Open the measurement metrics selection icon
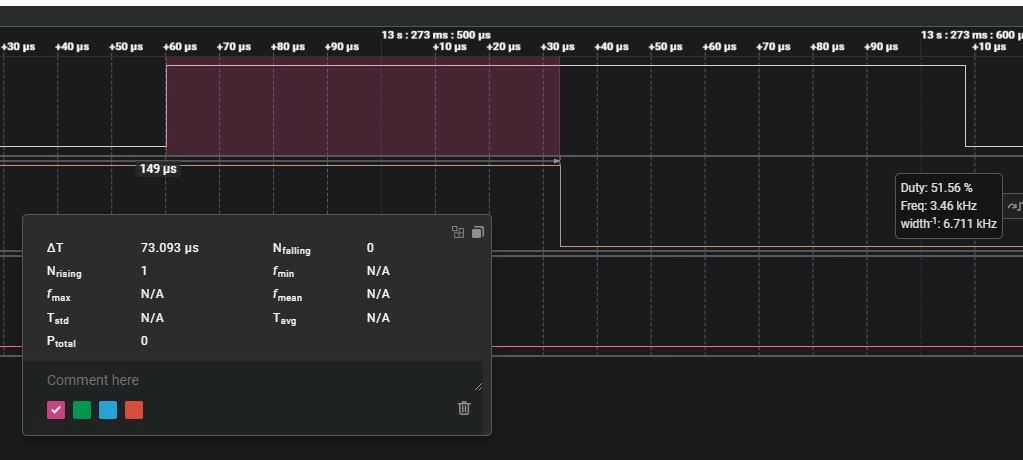1023x460 pixels. [x=458, y=232]
